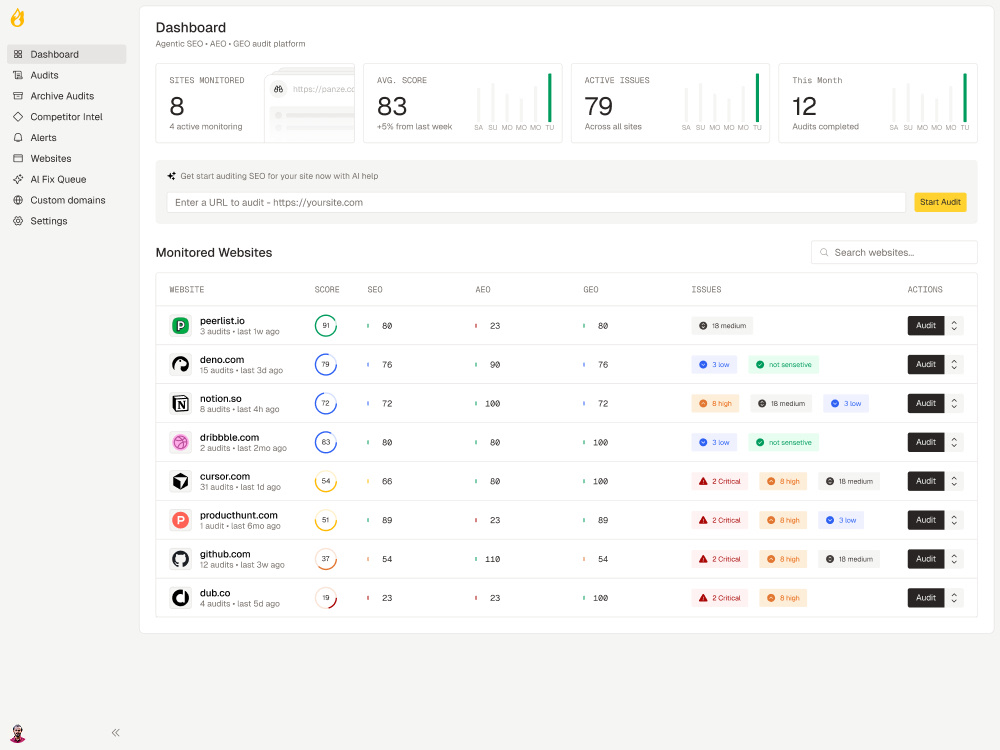Click the binoculars icon in Sites Monitored card
The height and width of the screenshot is (750, 1000).
coord(279,89)
